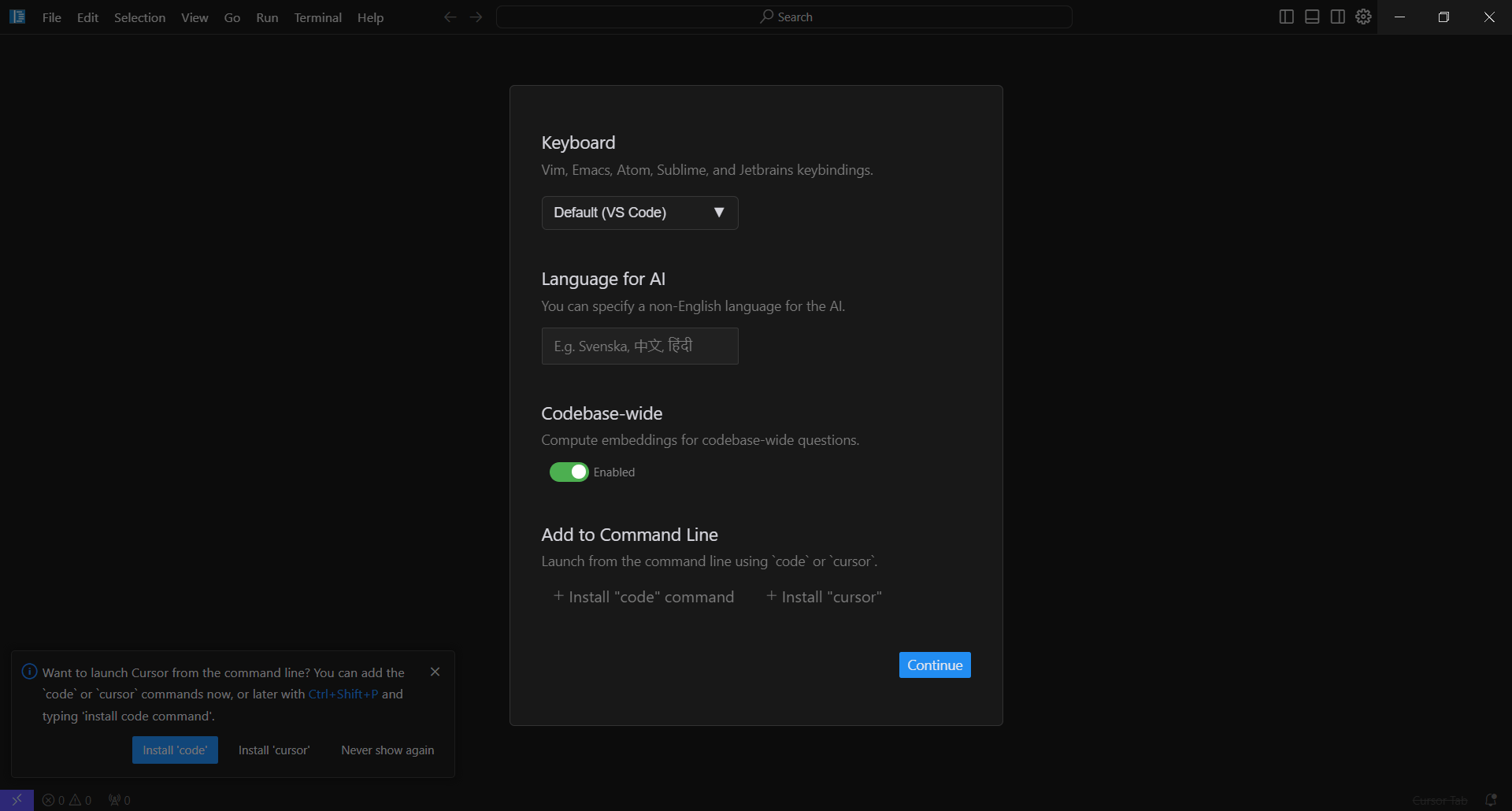
Task: Open the settings gear icon
Action: click(1363, 17)
